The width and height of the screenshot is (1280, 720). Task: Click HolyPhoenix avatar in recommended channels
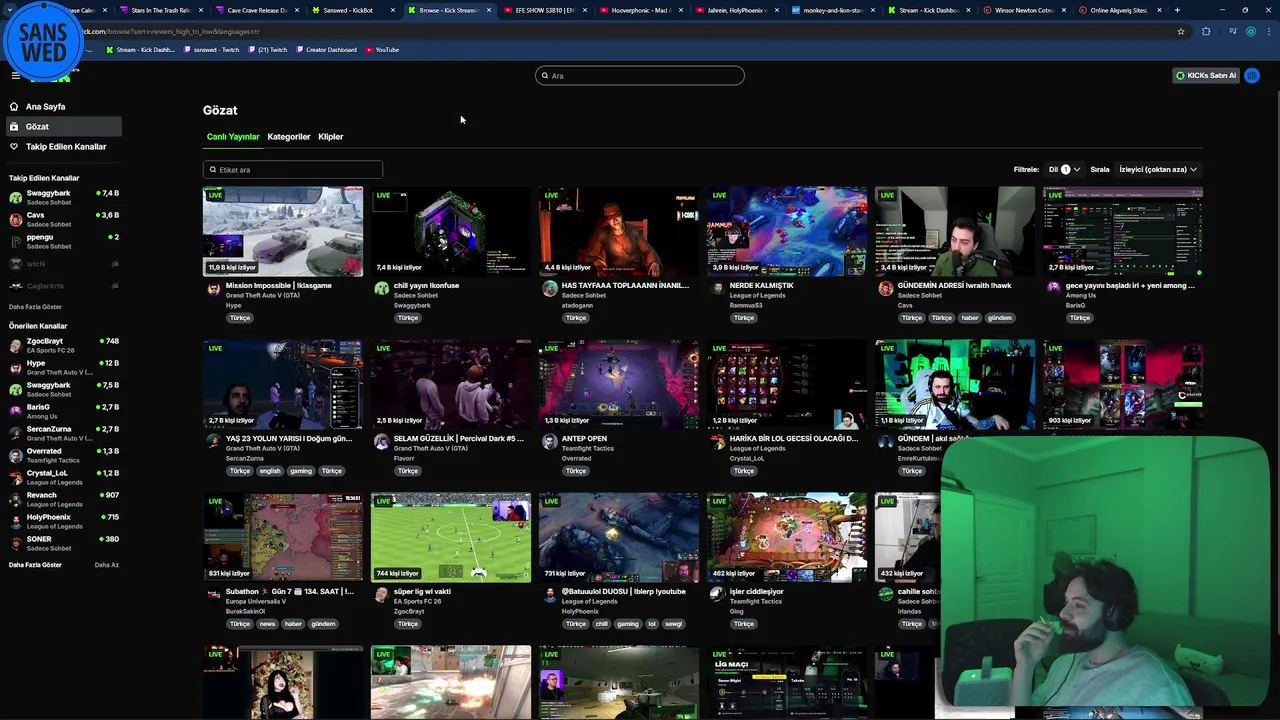[15, 521]
